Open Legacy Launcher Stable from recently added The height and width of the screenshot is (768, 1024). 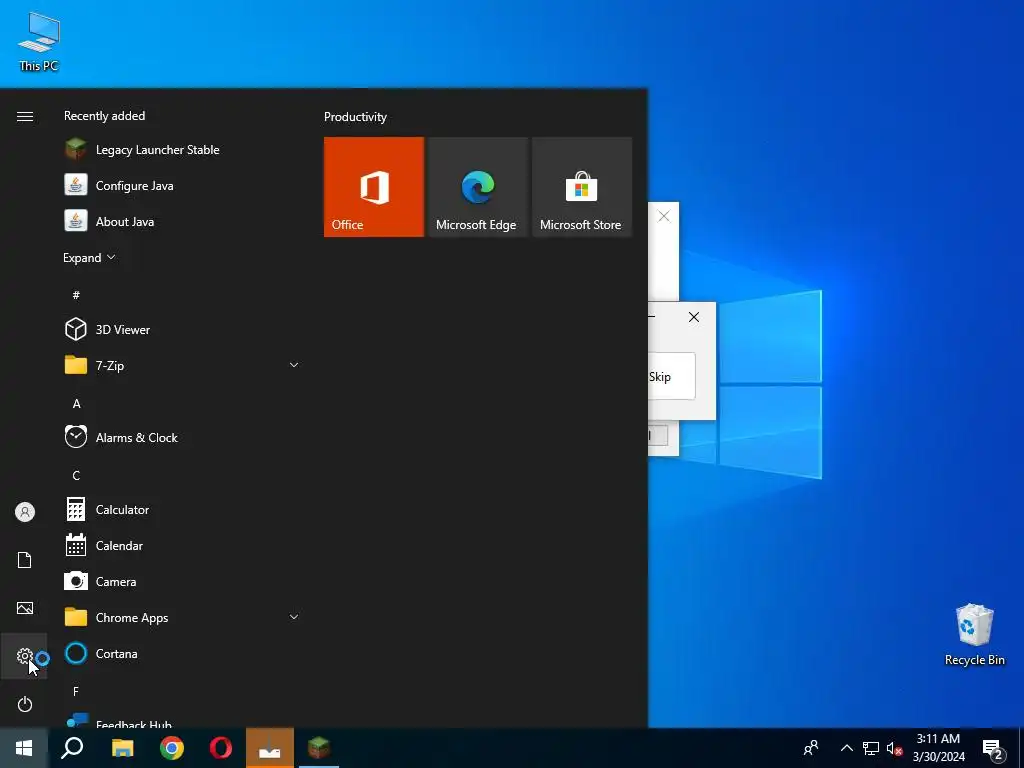183,150
